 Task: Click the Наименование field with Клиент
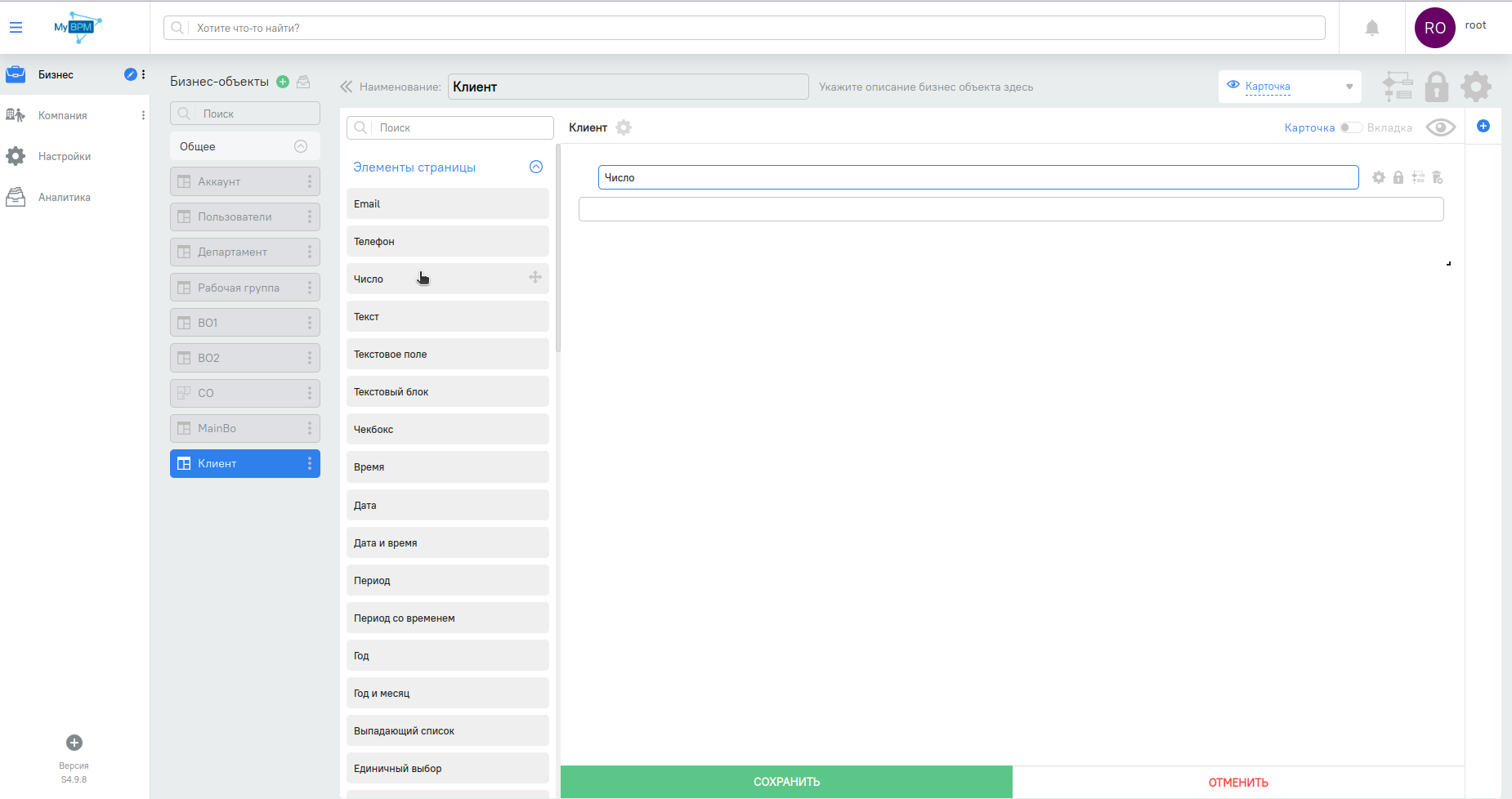click(629, 87)
